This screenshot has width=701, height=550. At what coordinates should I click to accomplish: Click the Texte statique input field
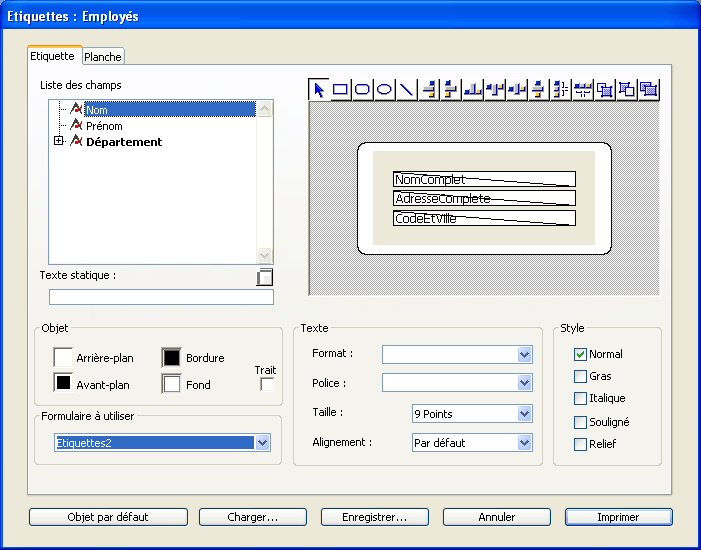(x=161, y=297)
